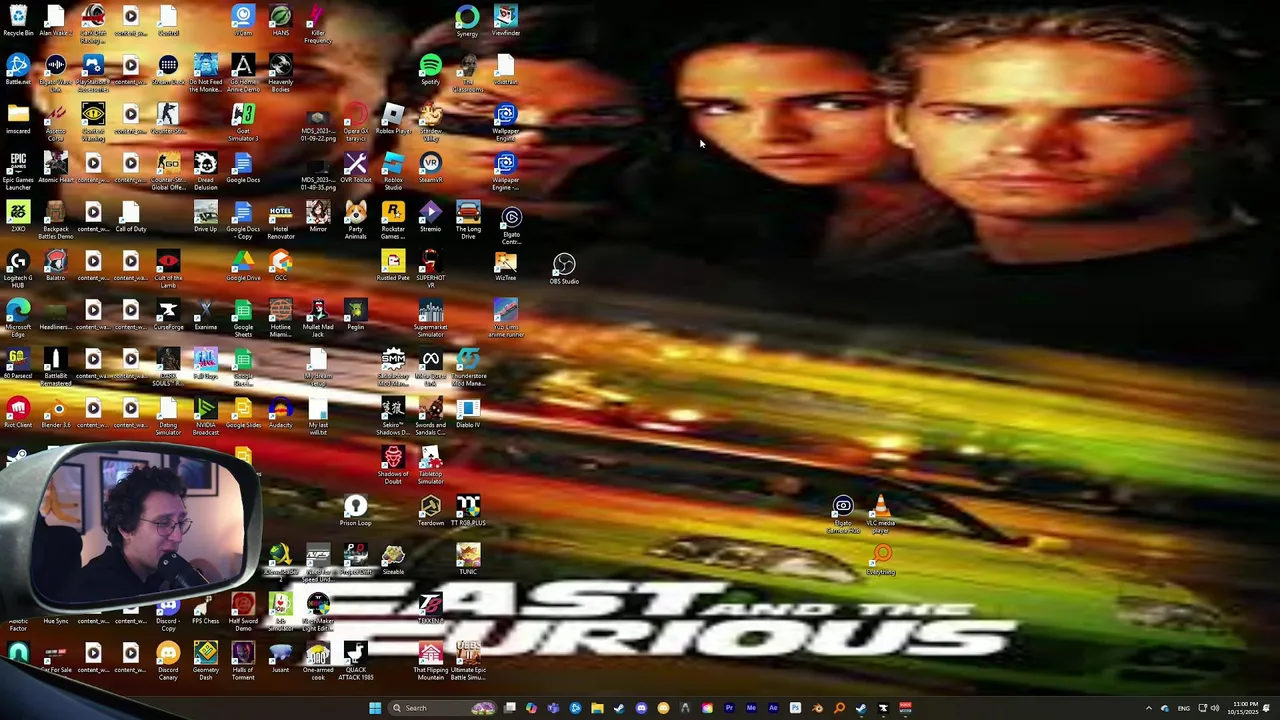Viewport: 1280px width, 720px height.
Task: Launch Logitech G HUB shortcut
Action: pos(18,268)
